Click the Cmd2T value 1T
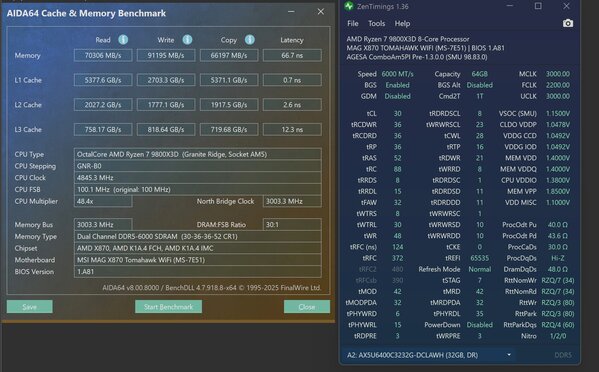This screenshot has height=372, width=599. (479, 96)
